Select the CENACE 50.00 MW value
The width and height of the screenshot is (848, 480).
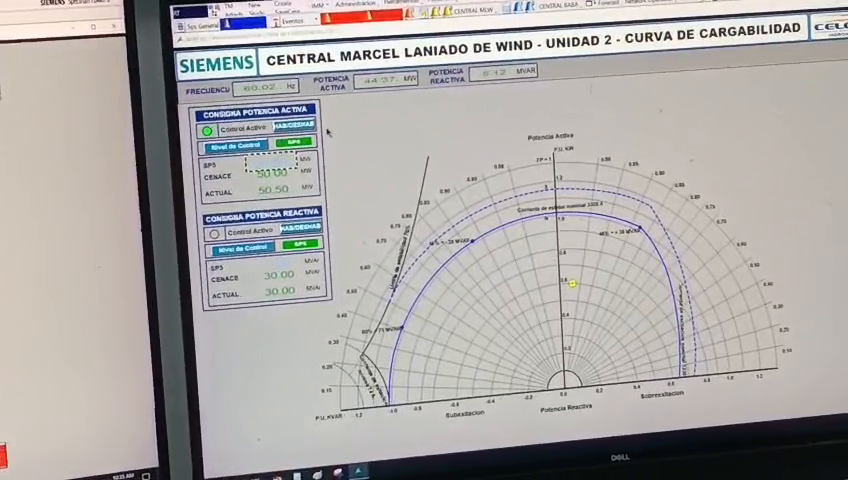click(272, 174)
